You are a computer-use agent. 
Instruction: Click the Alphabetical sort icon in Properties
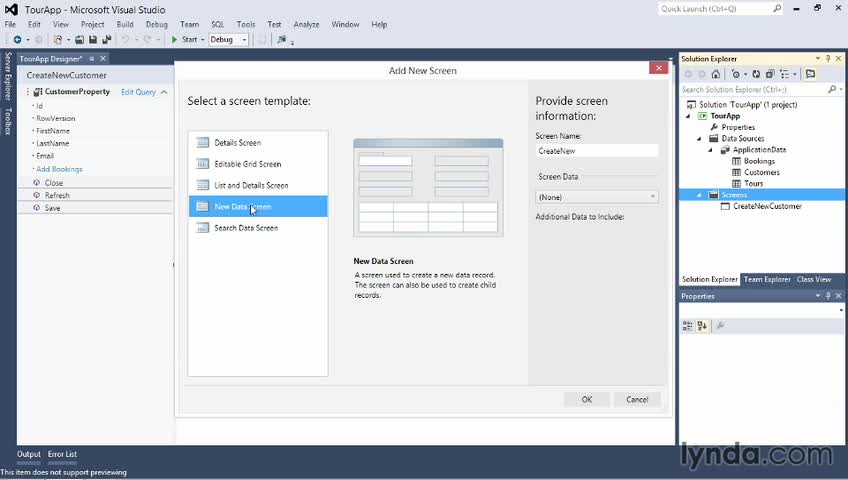tap(702, 325)
